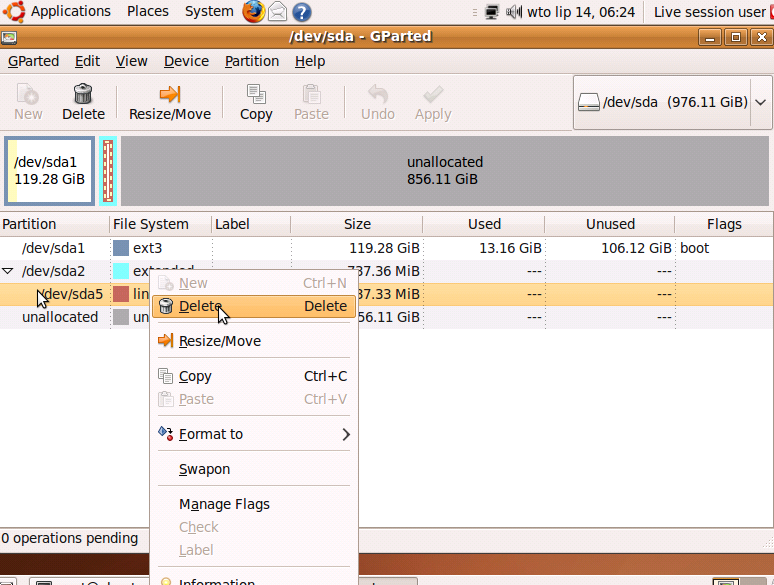The width and height of the screenshot is (774, 585).
Task: Sort by the Used column header
Action: click(484, 224)
